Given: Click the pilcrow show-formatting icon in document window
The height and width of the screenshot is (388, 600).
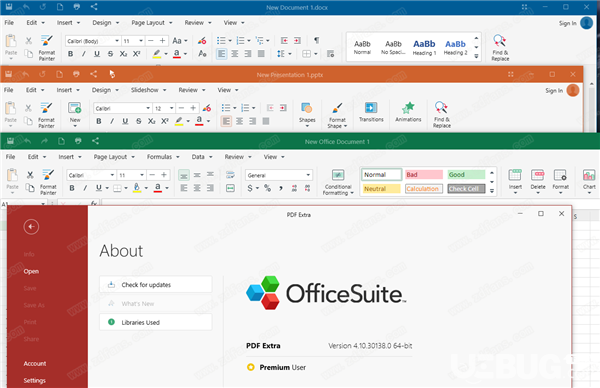Looking at the screenshot, I should (x=316, y=41).
